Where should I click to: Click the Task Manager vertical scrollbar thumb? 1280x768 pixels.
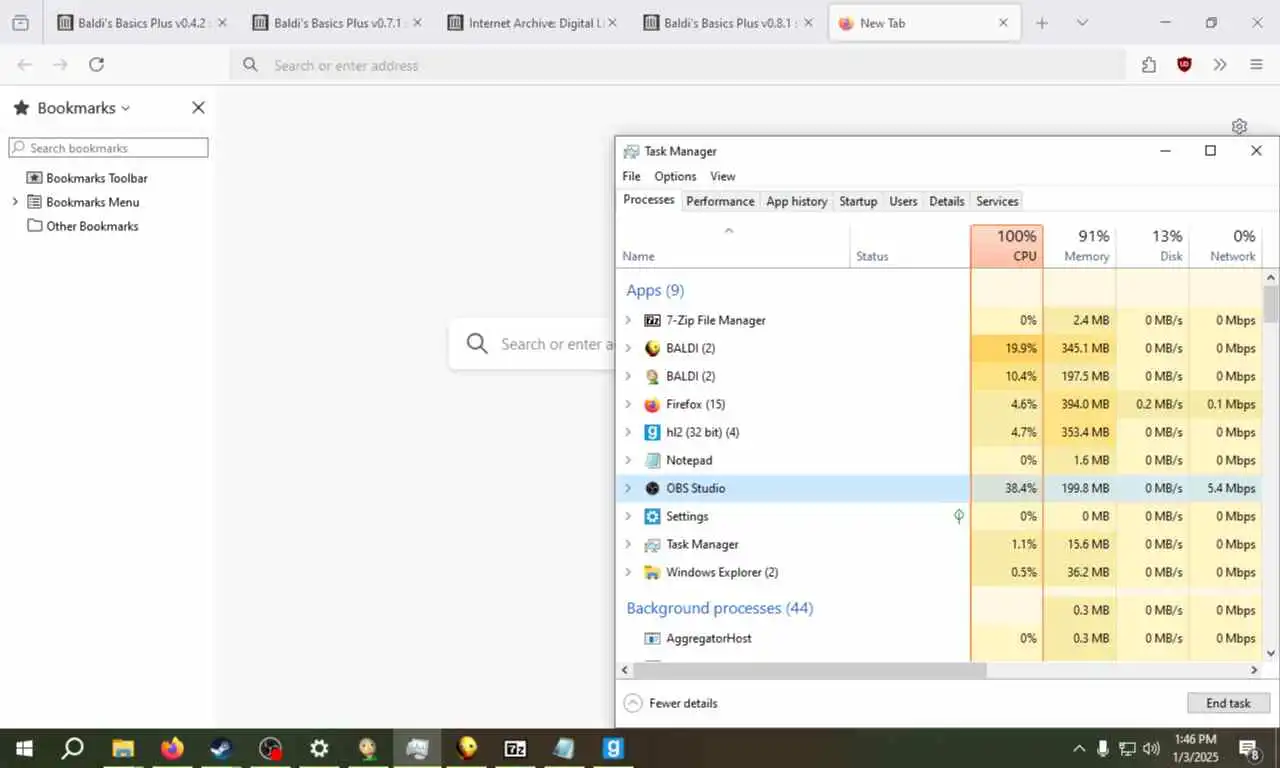pyautogui.click(x=1271, y=303)
